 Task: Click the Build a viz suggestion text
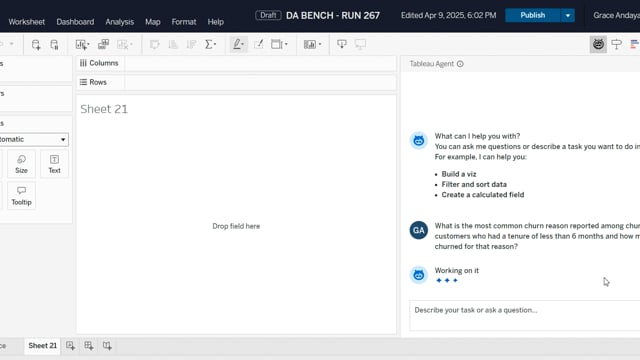pos(459,174)
